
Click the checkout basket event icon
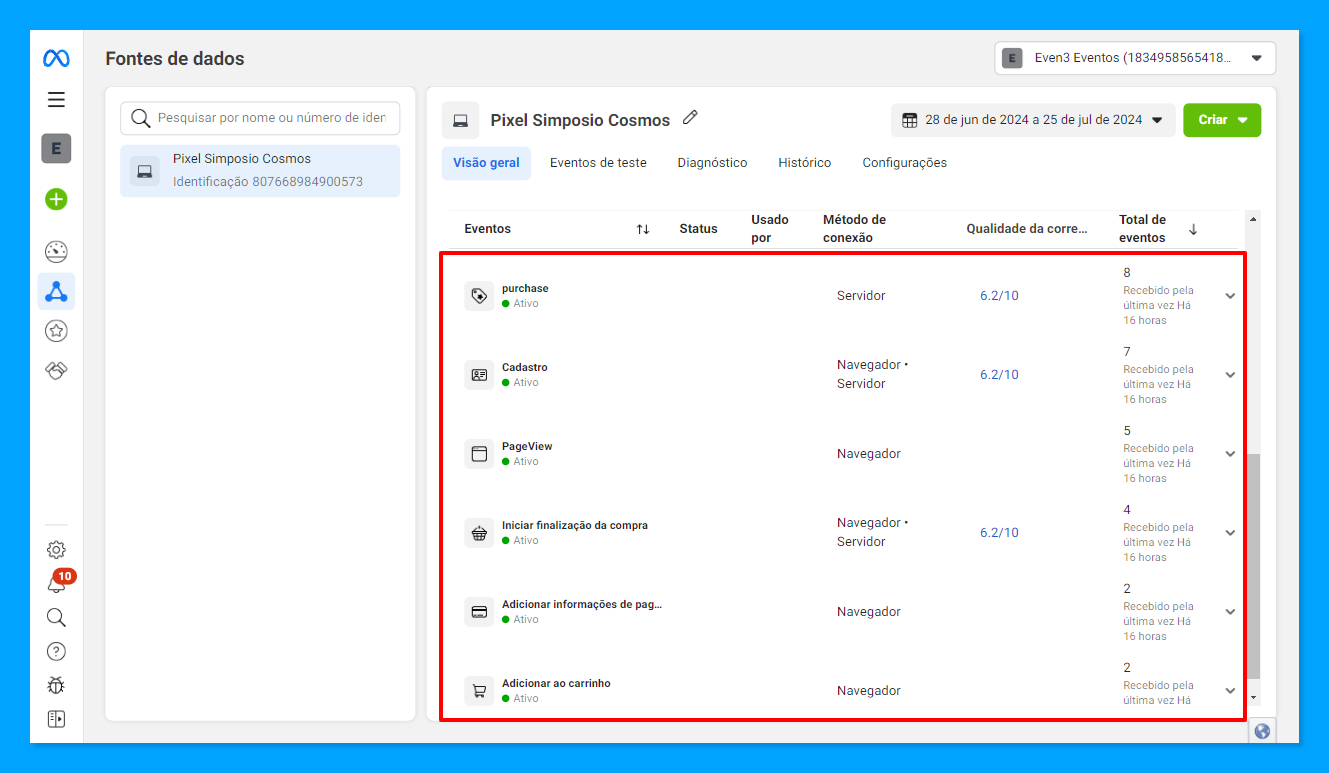[479, 533]
